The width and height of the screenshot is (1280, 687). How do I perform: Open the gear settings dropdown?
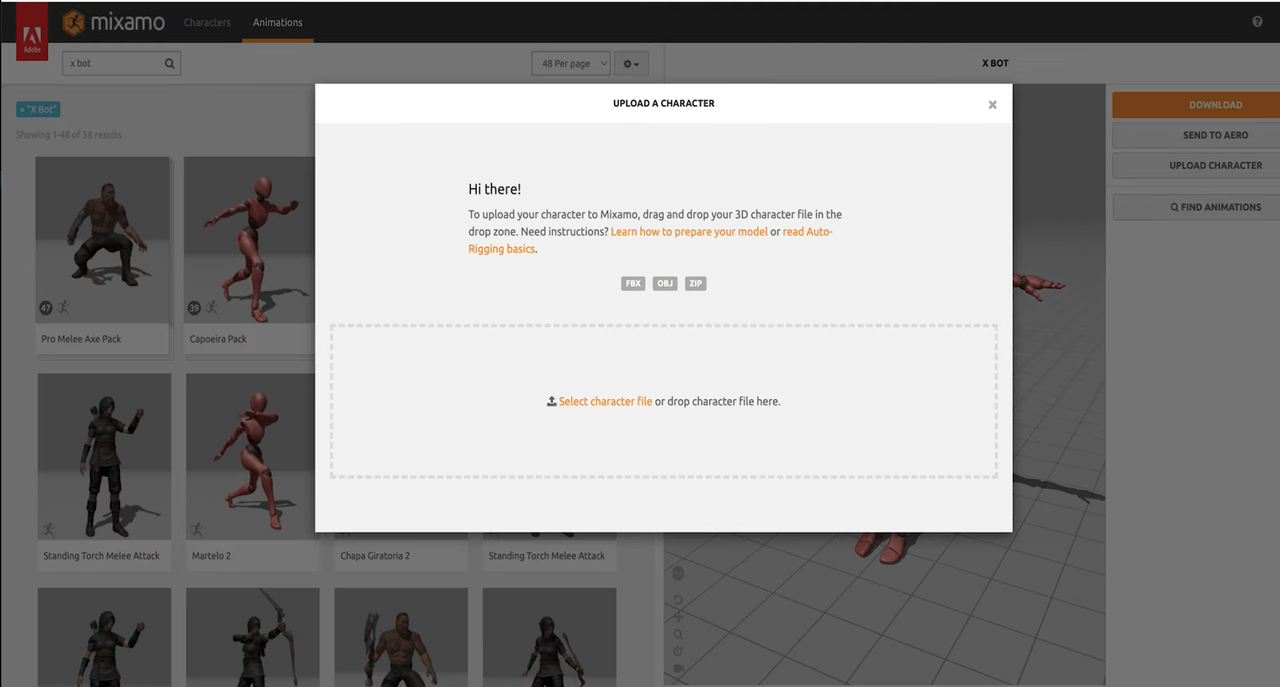(x=632, y=63)
